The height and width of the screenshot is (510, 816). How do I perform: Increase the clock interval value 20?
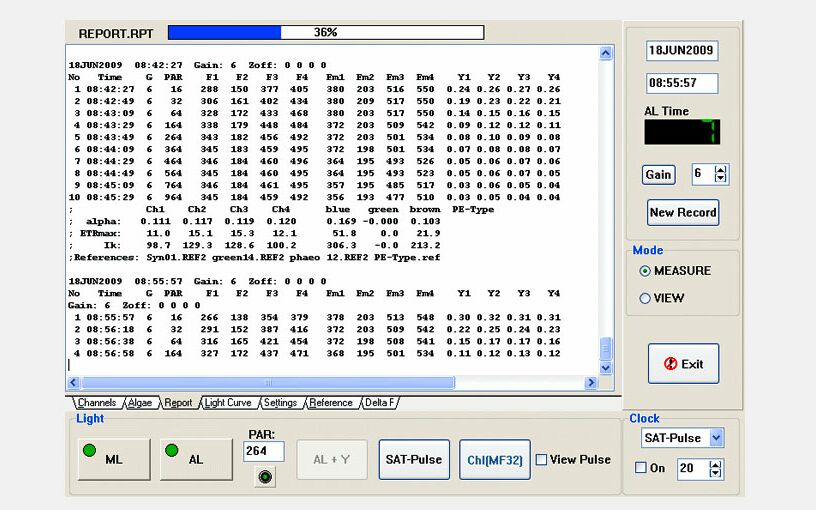pyautogui.click(x=716, y=465)
